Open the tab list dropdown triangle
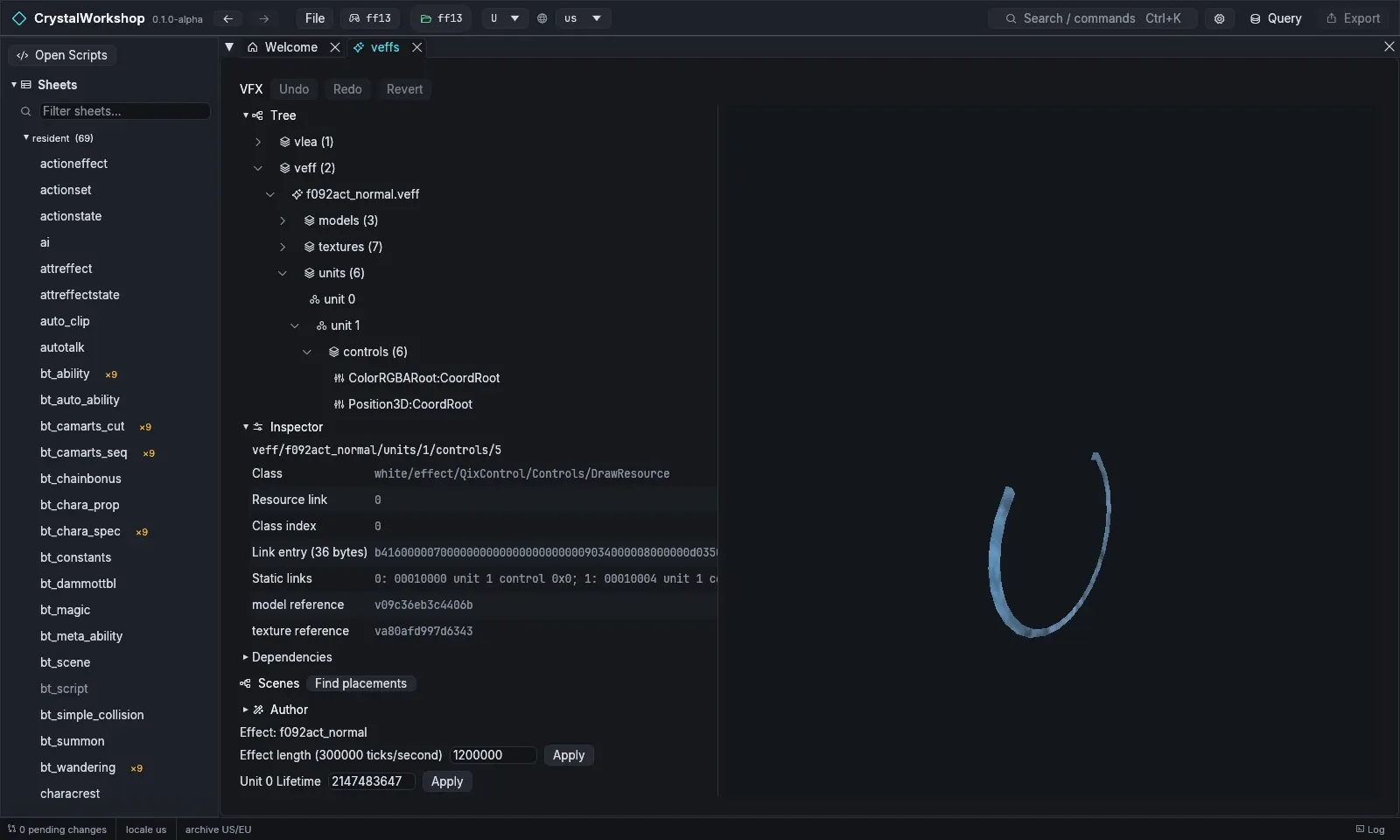1400x840 pixels. coord(229,47)
